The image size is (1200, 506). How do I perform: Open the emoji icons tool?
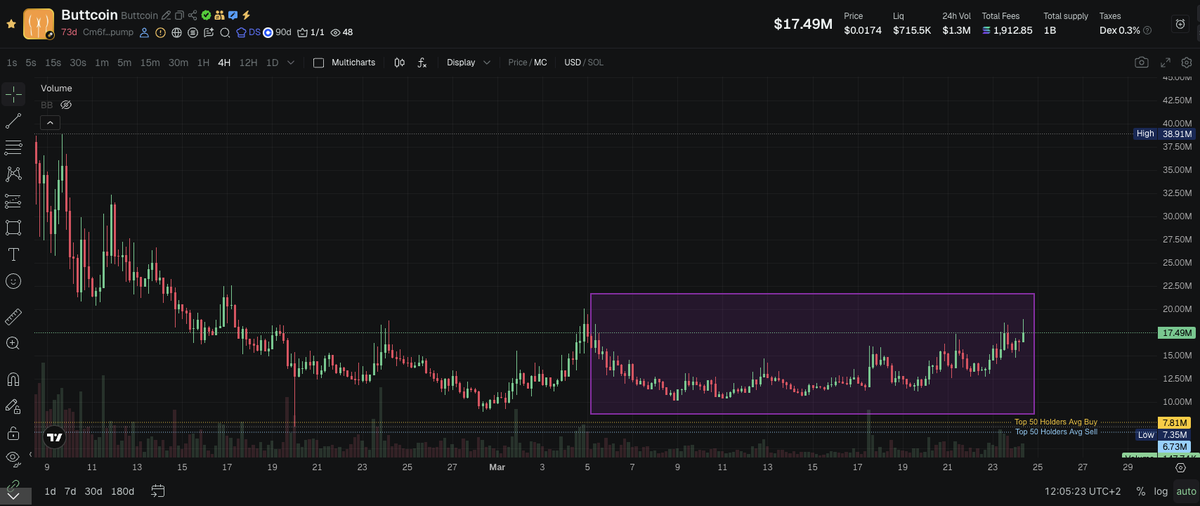pyautogui.click(x=13, y=281)
